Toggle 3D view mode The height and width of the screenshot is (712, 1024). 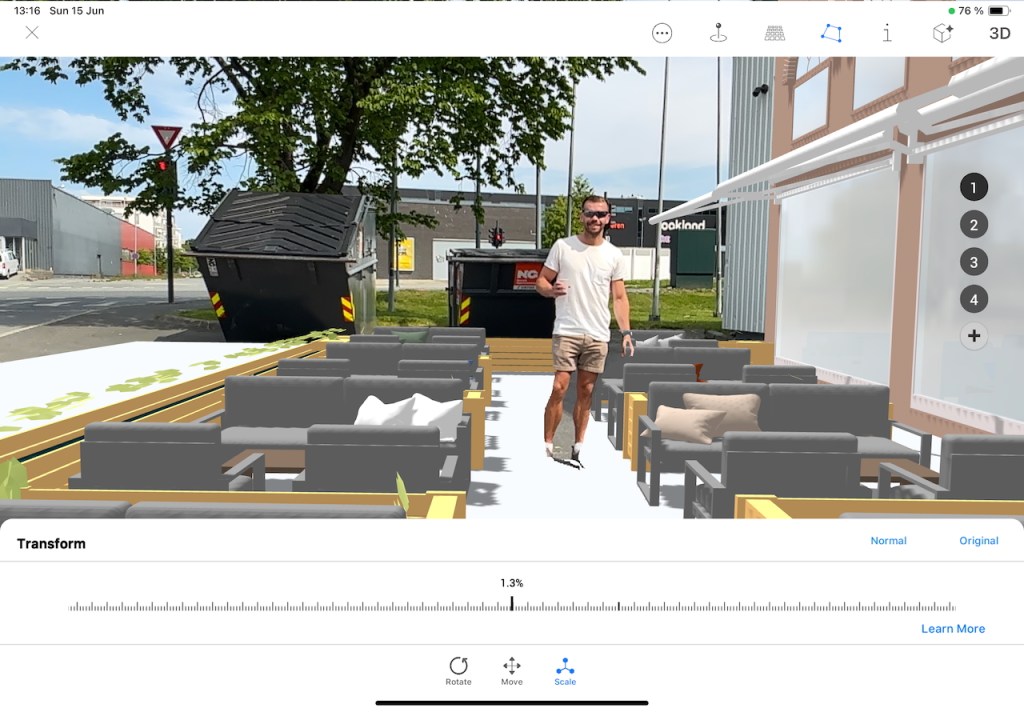click(999, 33)
